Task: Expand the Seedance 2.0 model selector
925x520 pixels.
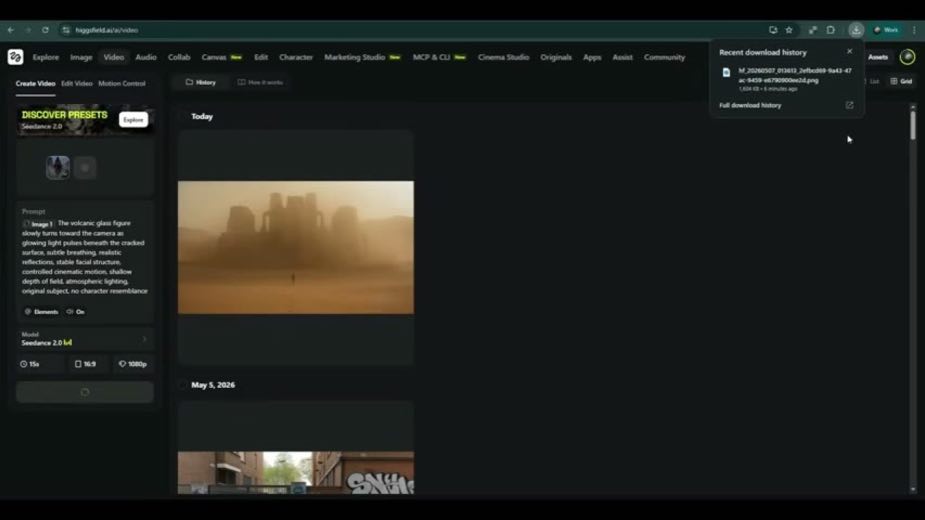Action: pos(85,339)
